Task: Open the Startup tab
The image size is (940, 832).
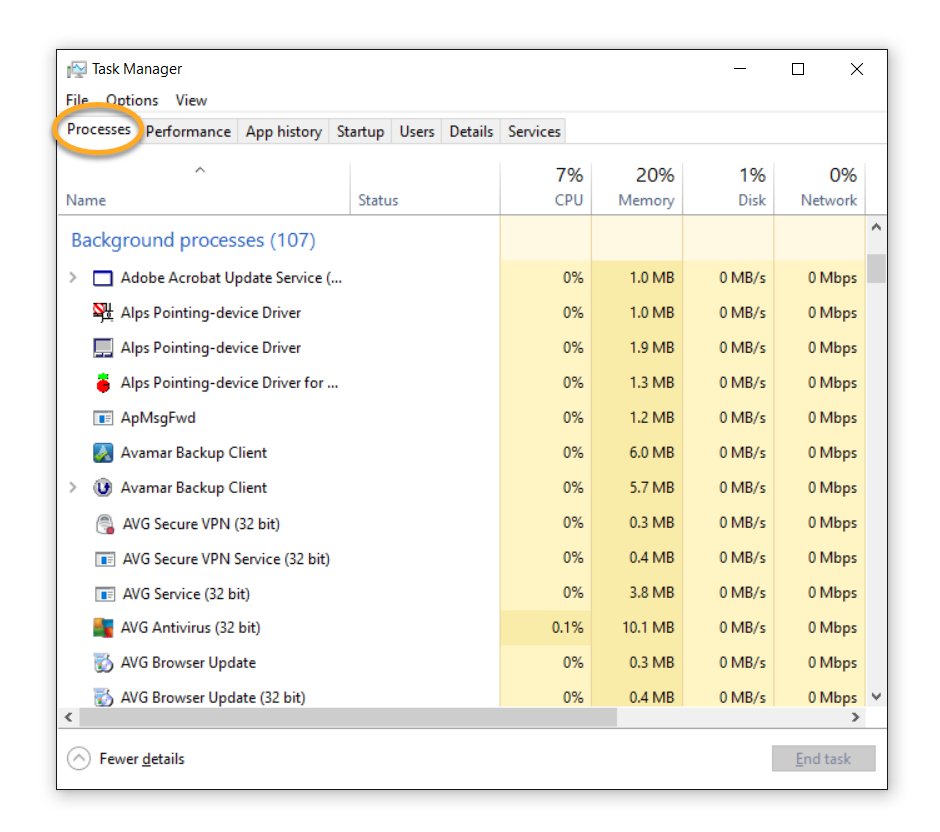Action: (360, 131)
